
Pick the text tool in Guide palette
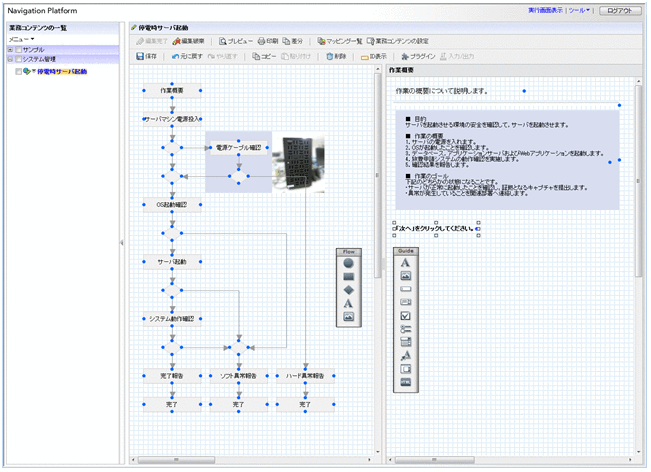click(x=405, y=263)
